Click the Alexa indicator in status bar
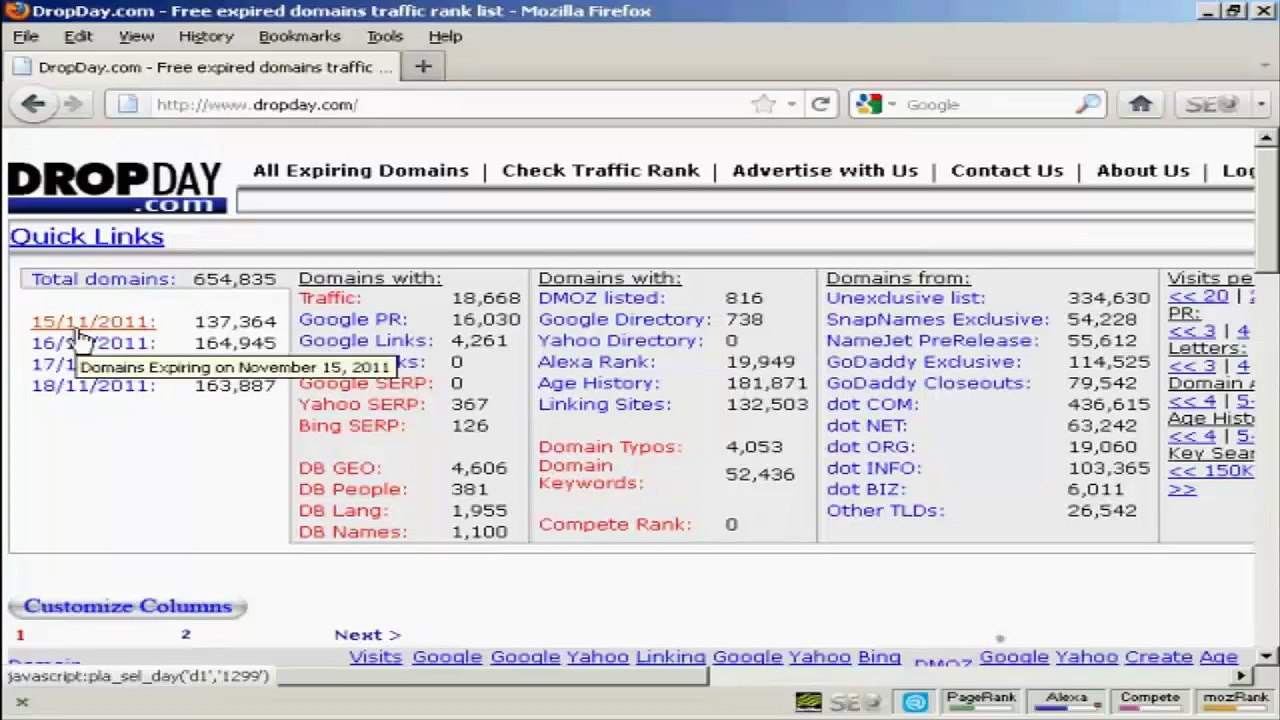Screen dimensions: 1280x720 [1067, 701]
